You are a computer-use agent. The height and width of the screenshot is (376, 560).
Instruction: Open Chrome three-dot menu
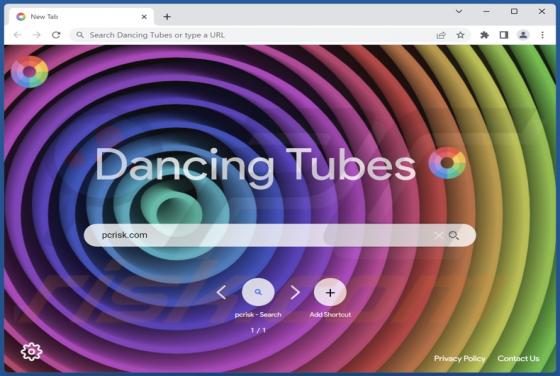coord(542,35)
